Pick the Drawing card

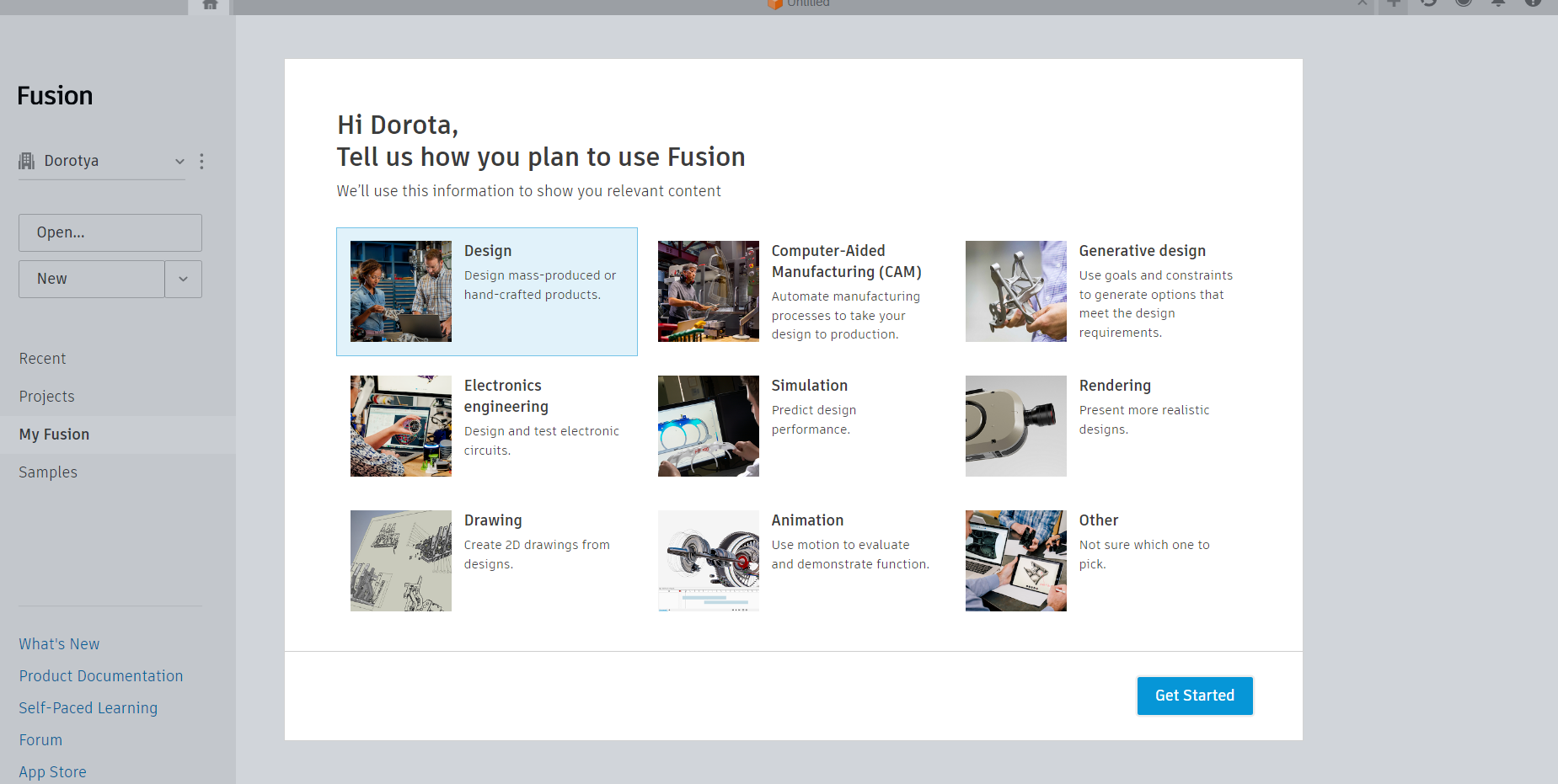[x=487, y=561]
